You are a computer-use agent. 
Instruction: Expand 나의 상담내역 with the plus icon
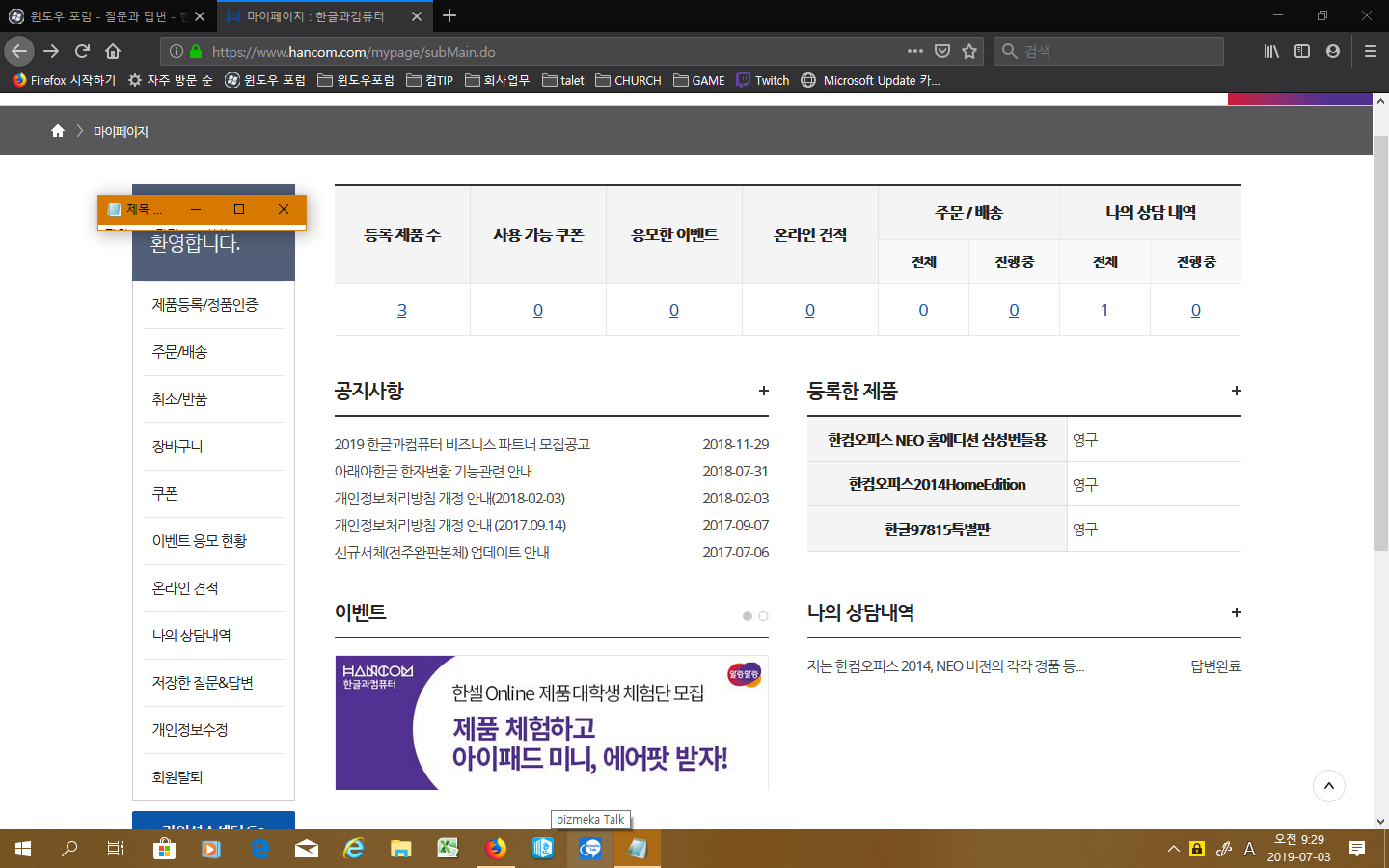click(1236, 612)
